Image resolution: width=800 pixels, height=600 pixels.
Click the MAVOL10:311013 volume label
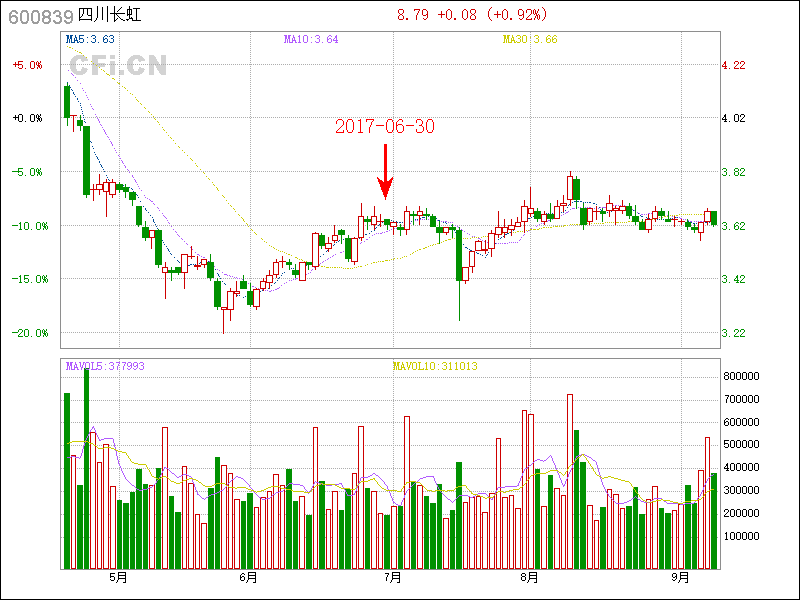(x=435, y=366)
